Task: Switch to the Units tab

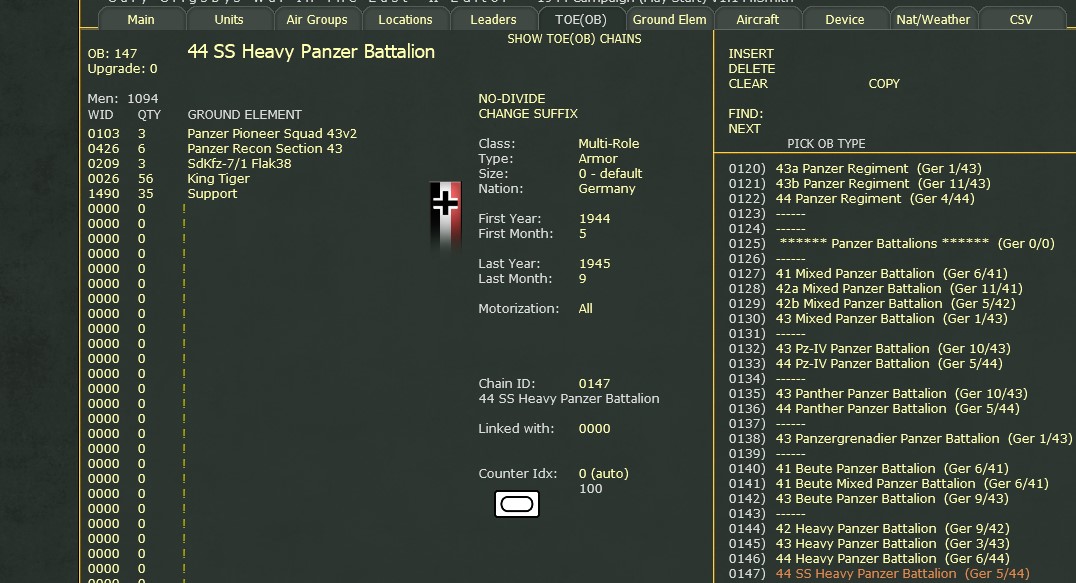Action: point(229,20)
